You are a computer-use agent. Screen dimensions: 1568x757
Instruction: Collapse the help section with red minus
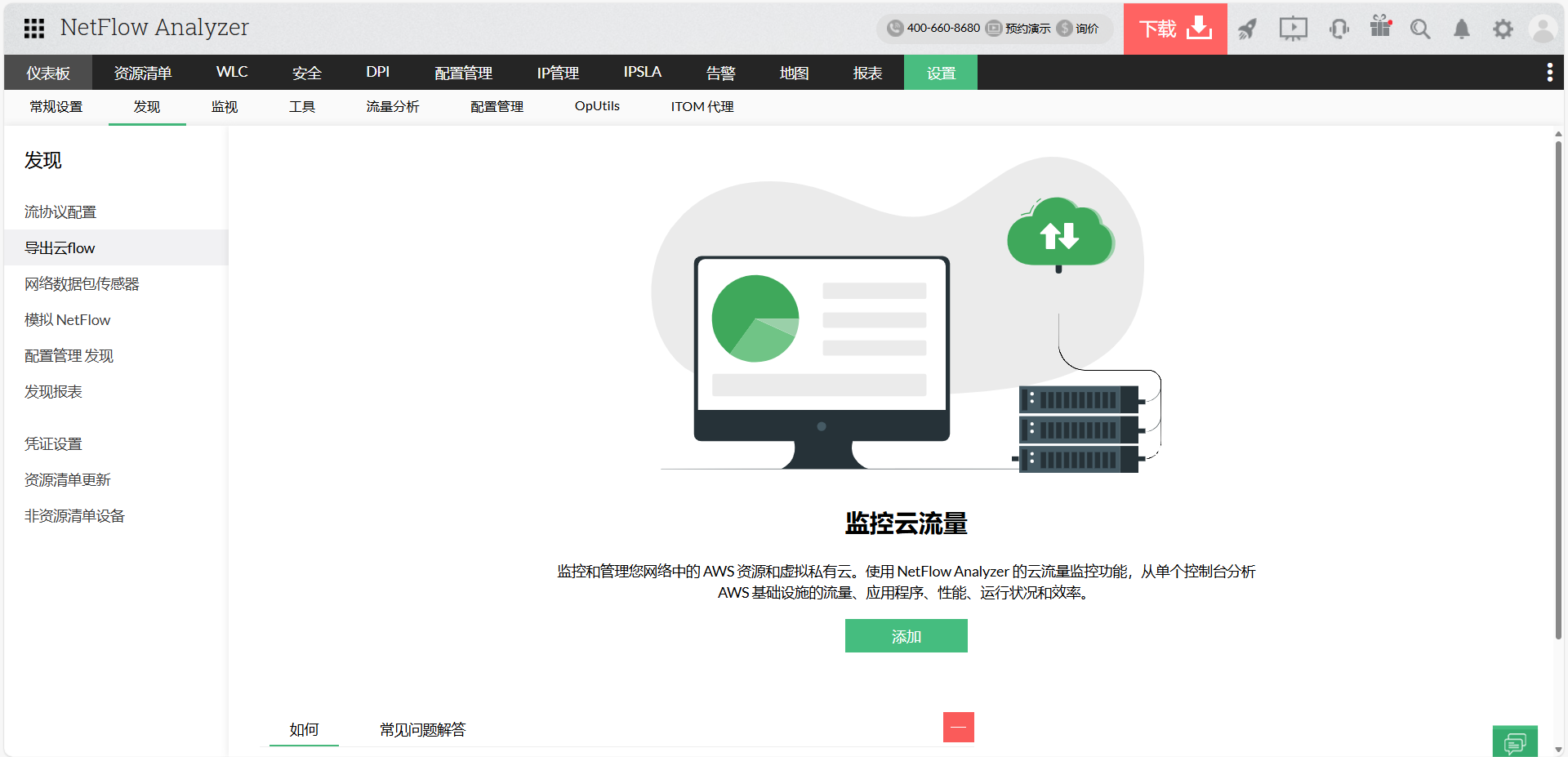point(959,727)
